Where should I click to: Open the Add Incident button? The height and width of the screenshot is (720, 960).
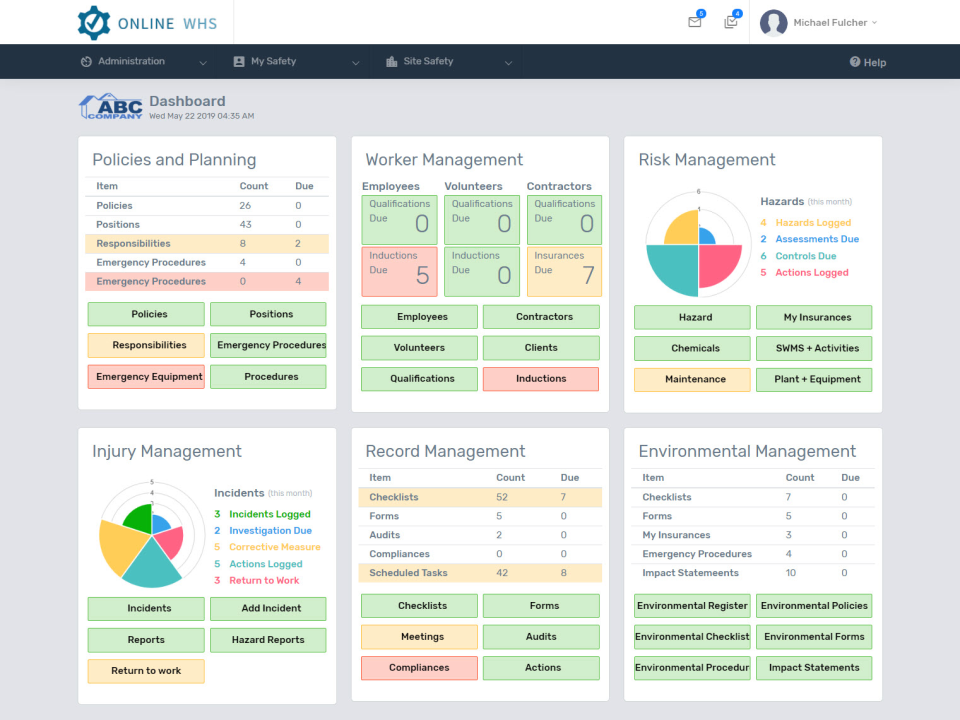268,608
